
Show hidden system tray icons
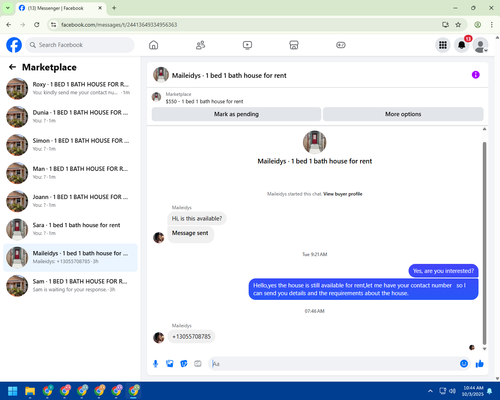point(430,391)
